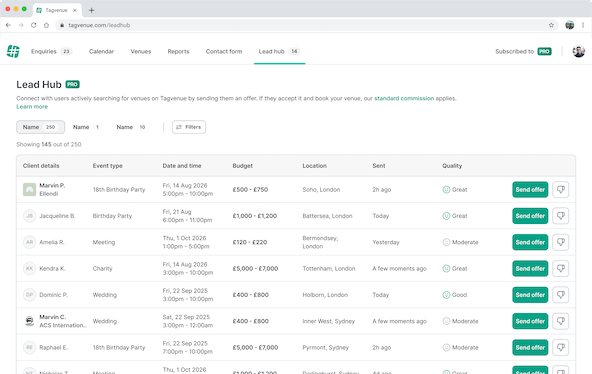Send offer to Raphael E.
Screen dimensions: 592x374
530,347
